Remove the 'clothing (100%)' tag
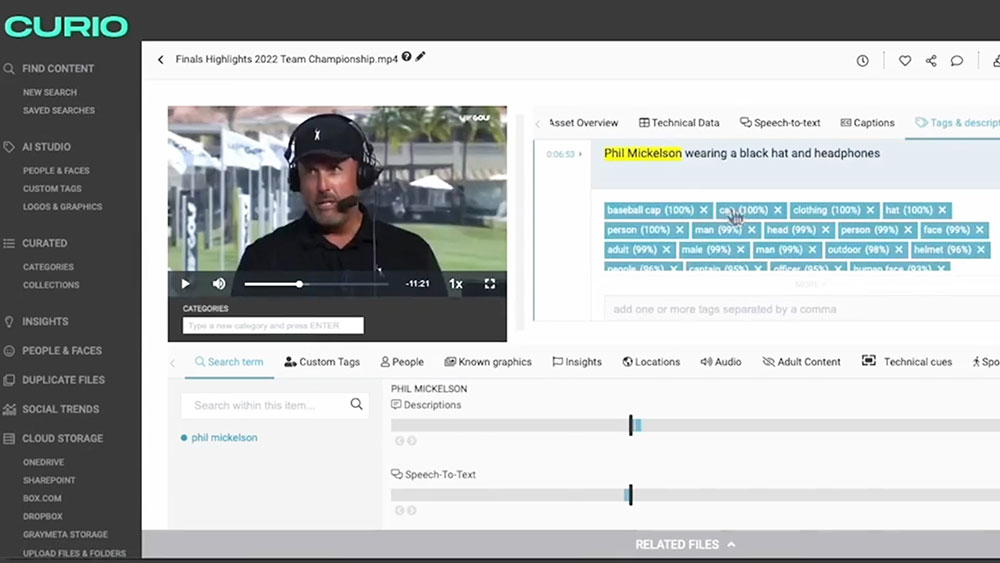This screenshot has width=1000, height=563. click(x=871, y=210)
